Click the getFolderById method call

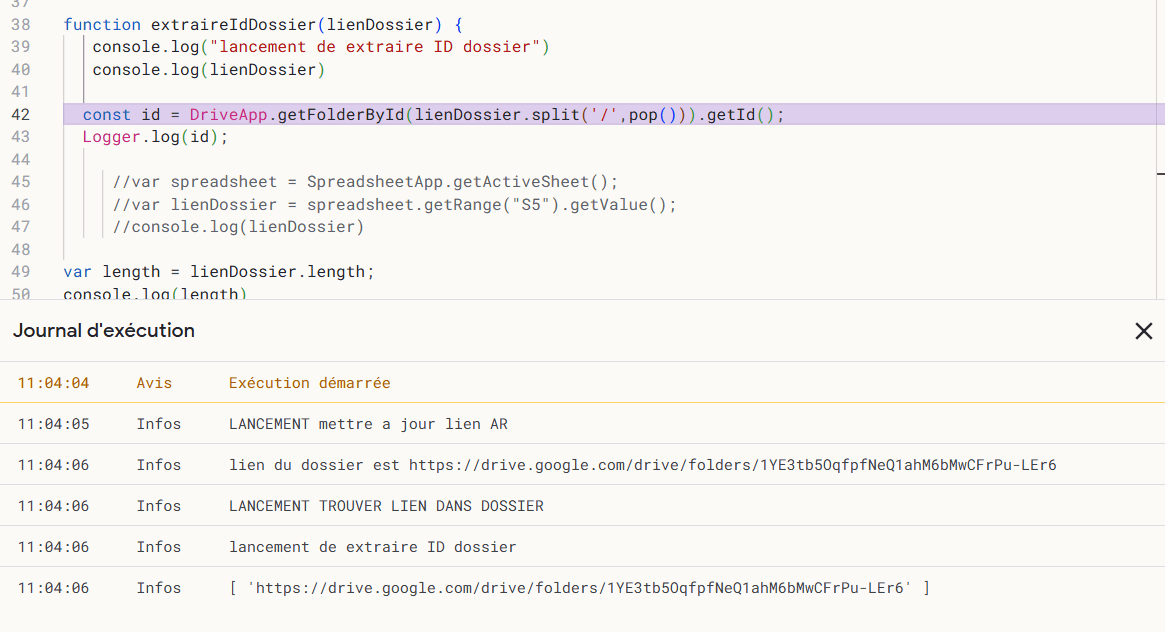[x=341, y=115]
